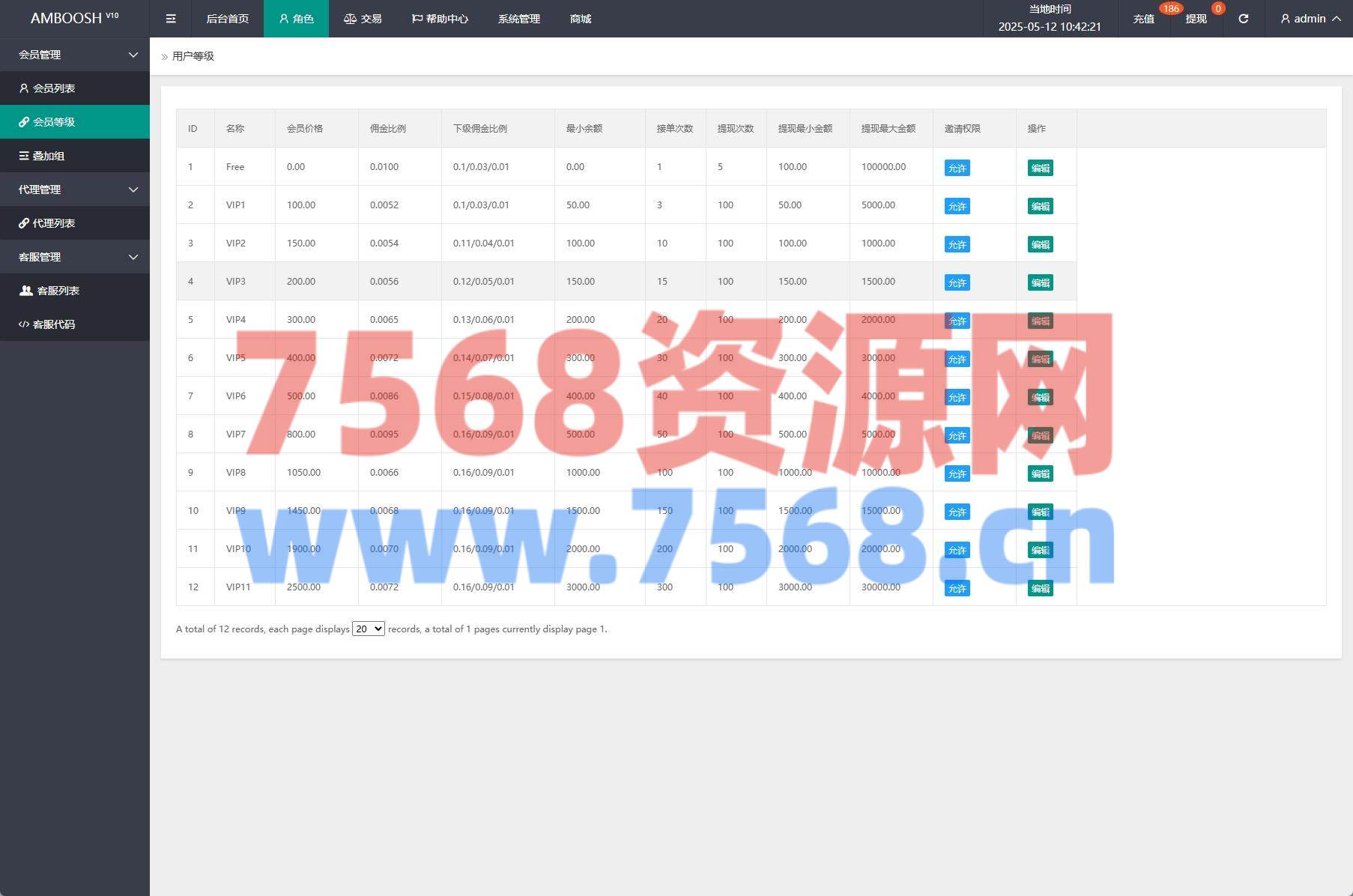The width and height of the screenshot is (1353, 896).
Task: Expand the admin user menu
Action: 1310,19
